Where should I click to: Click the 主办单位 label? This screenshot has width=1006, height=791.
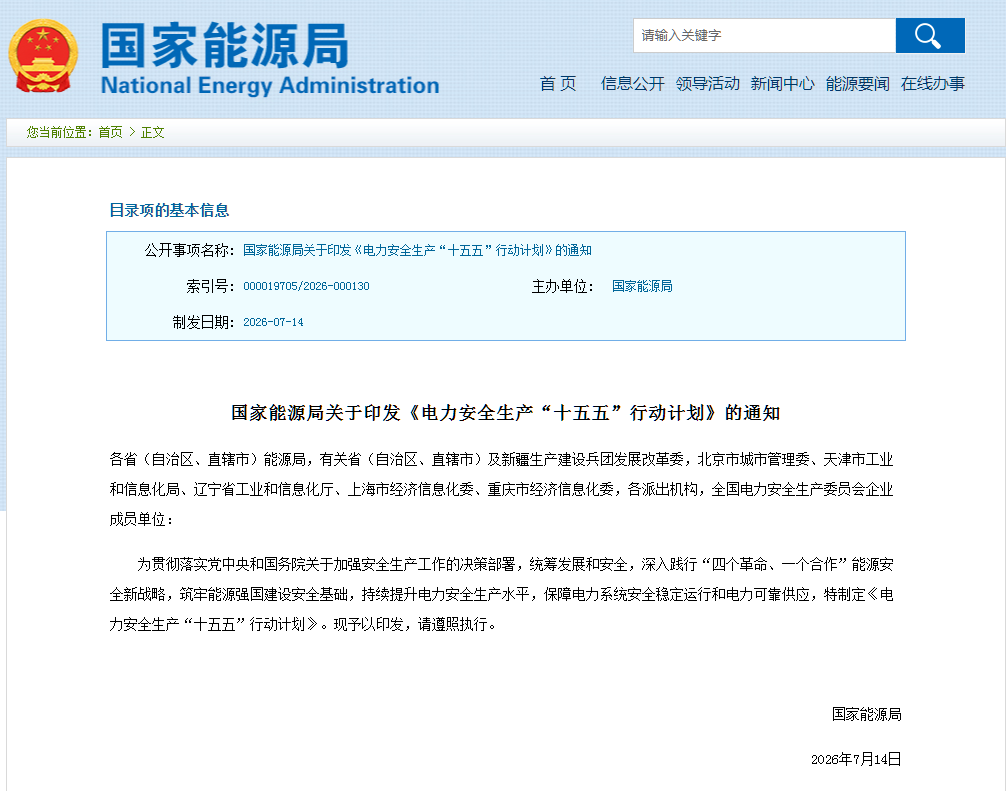563,286
